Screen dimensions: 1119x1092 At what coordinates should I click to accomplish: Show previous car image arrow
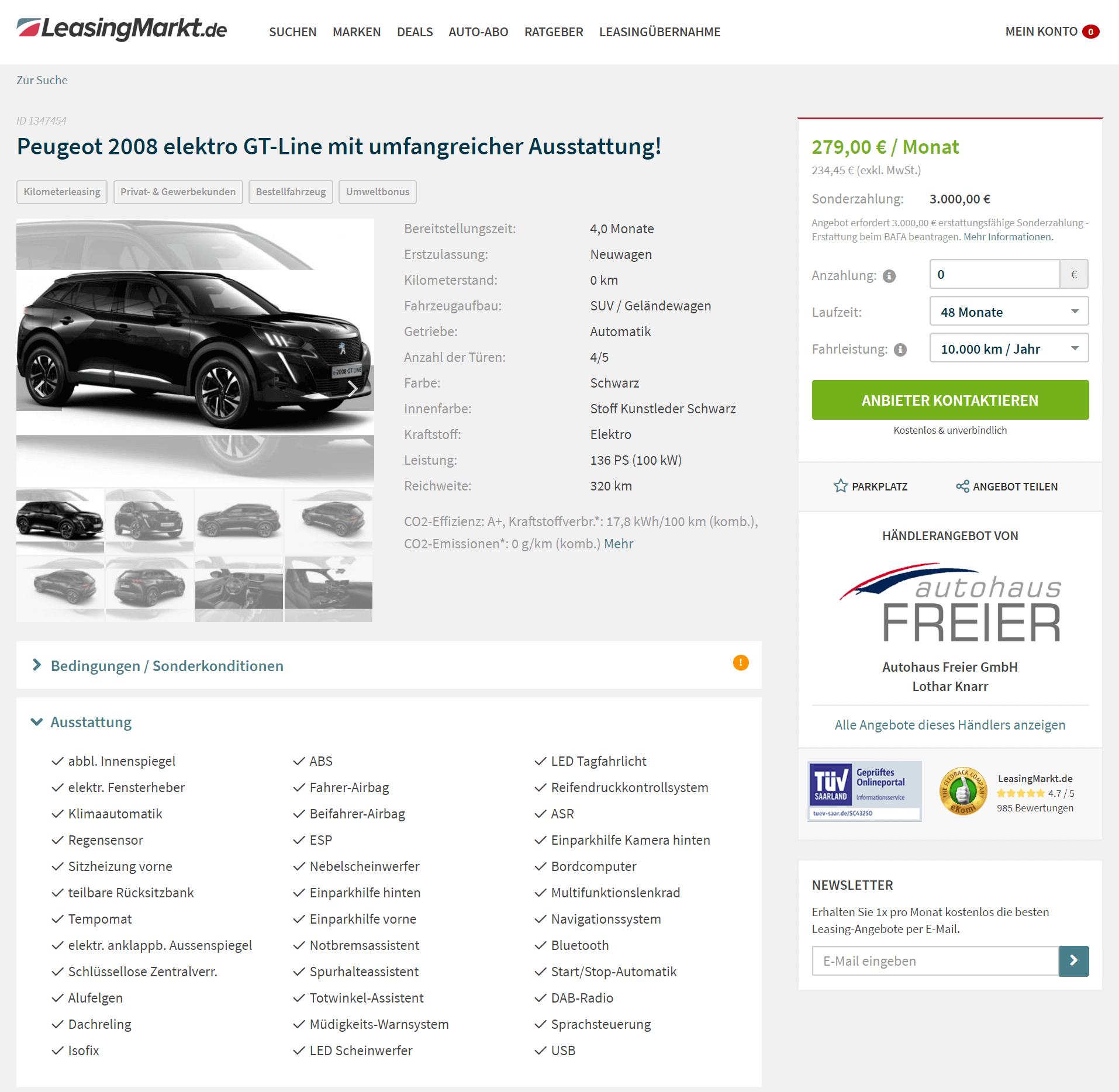pos(40,388)
